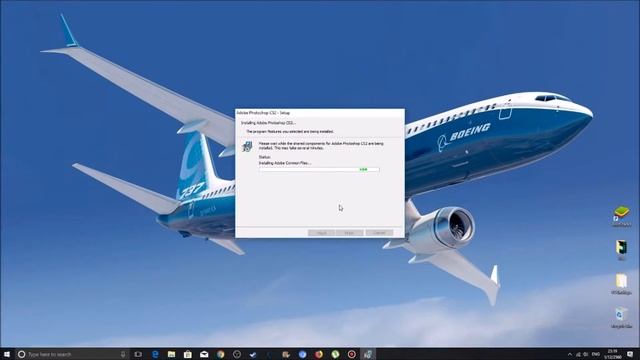The width and height of the screenshot is (640, 360).
Task: Click the ENG language indicator
Action: [596, 354]
